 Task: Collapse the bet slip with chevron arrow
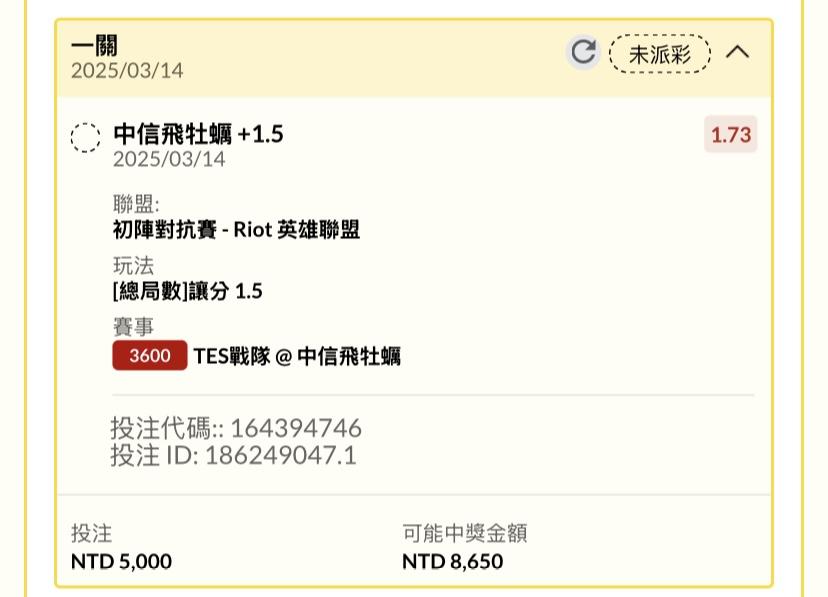(x=737, y=52)
